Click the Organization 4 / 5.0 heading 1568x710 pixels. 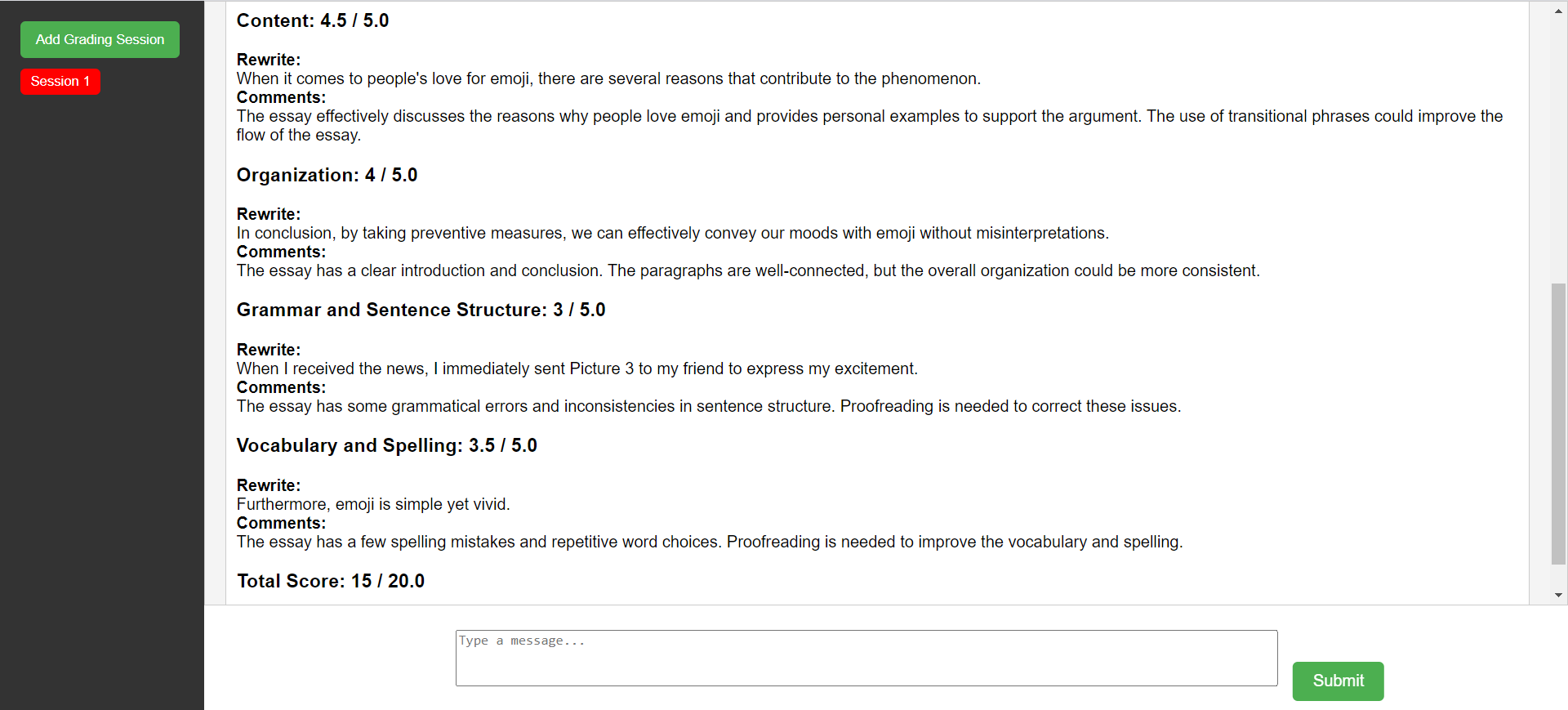[x=327, y=175]
